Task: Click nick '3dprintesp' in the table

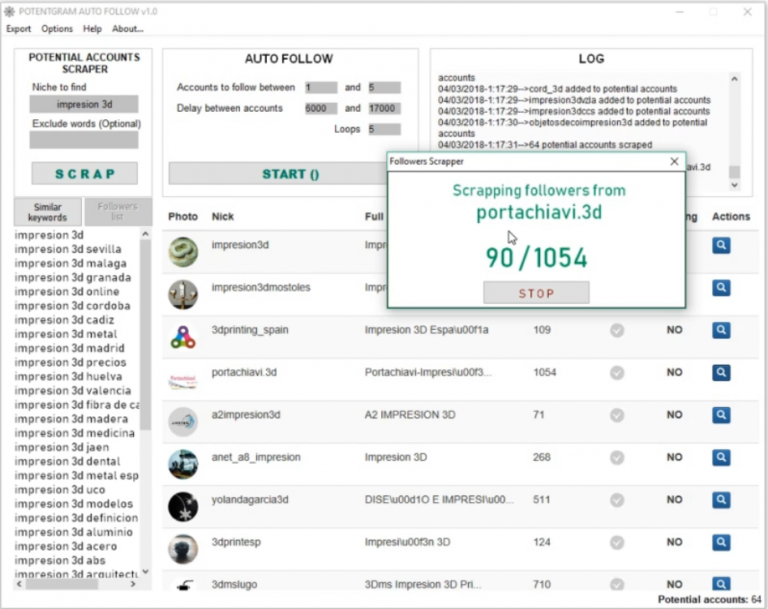Action: (236, 542)
